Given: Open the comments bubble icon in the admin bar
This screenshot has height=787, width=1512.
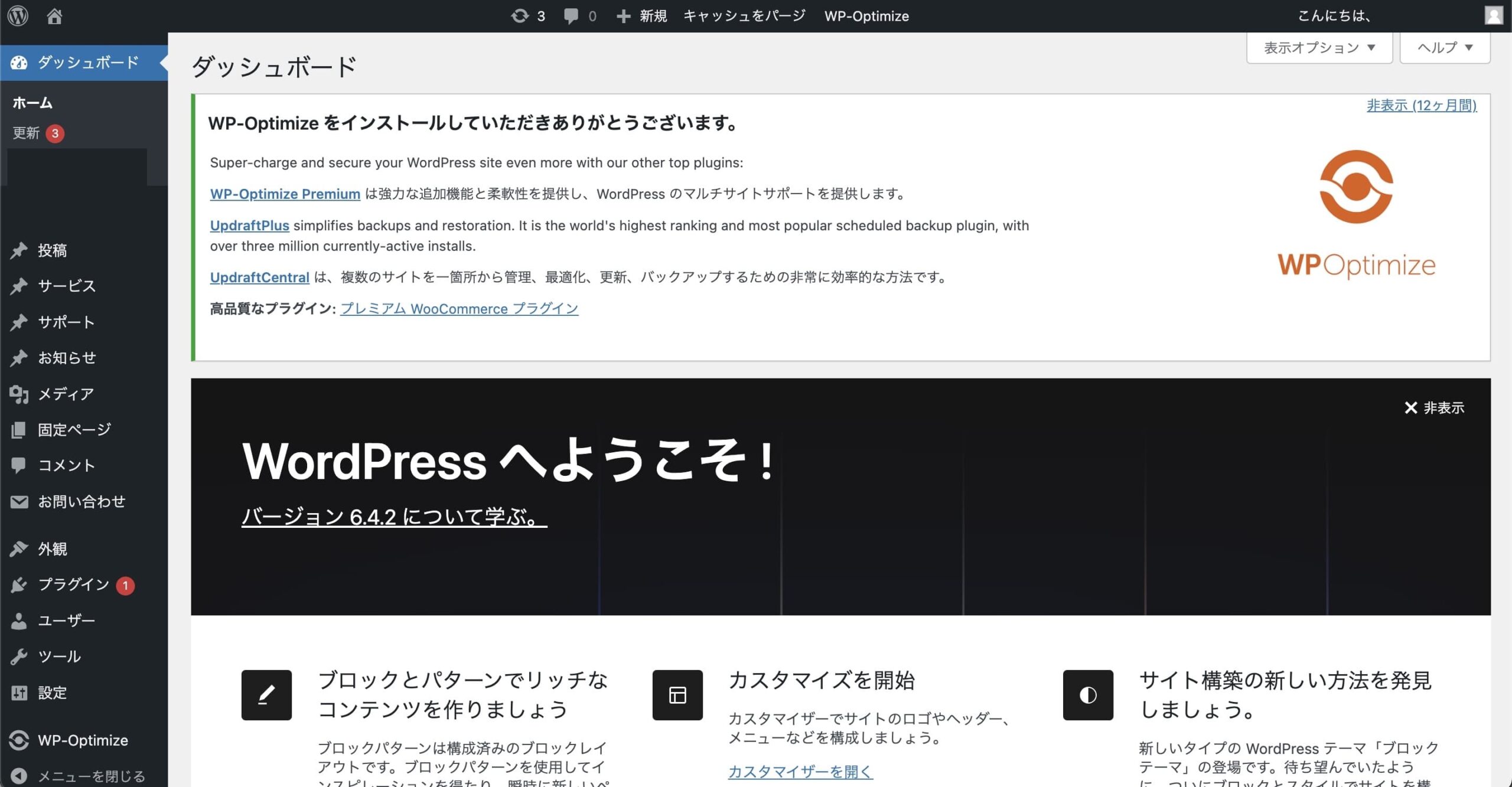Looking at the screenshot, I should (571, 16).
